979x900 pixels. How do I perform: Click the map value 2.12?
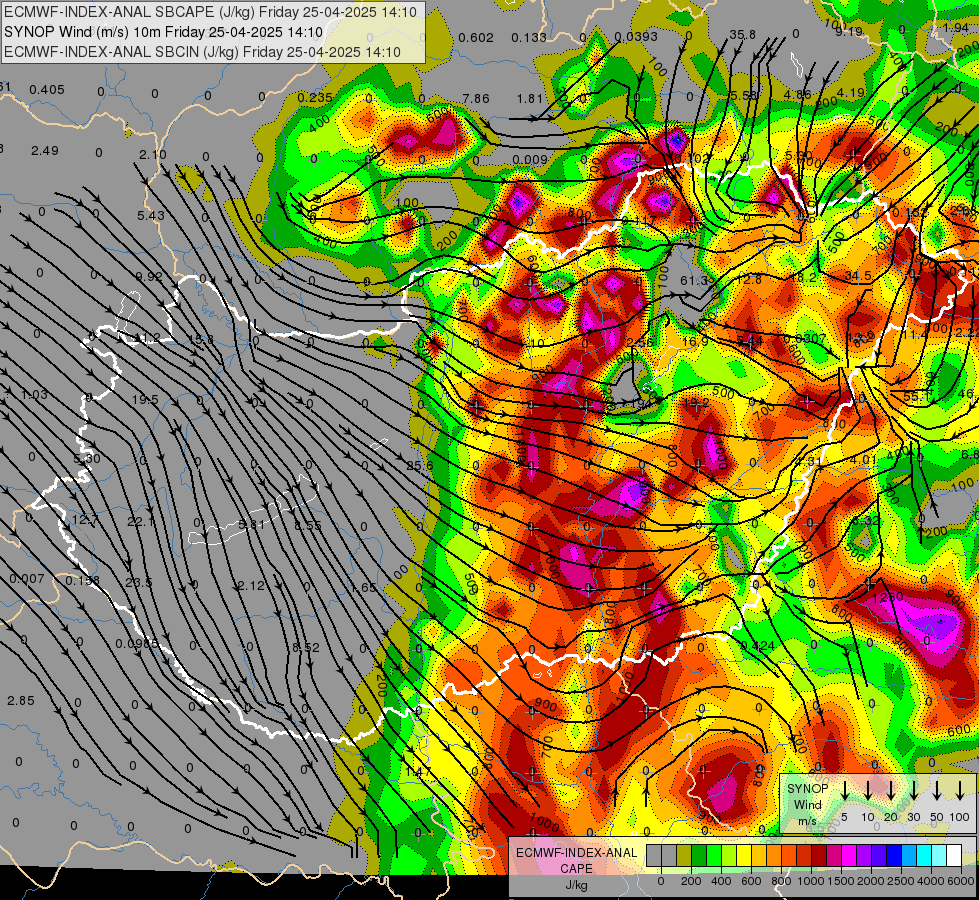251,585
